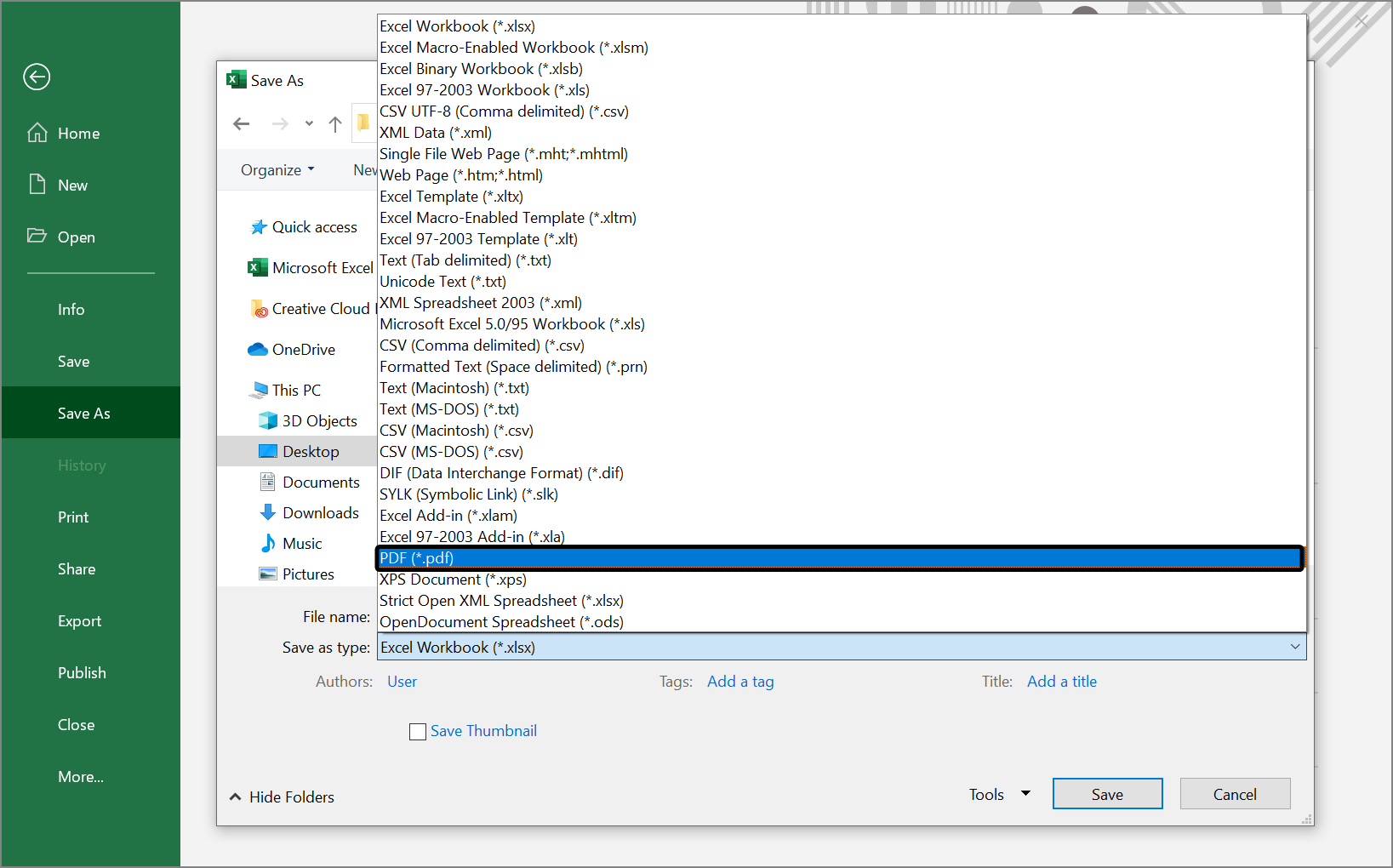The width and height of the screenshot is (1393, 868).
Task: Choose CSV UTF-8 (Comma delimited) format
Action: [x=504, y=111]
